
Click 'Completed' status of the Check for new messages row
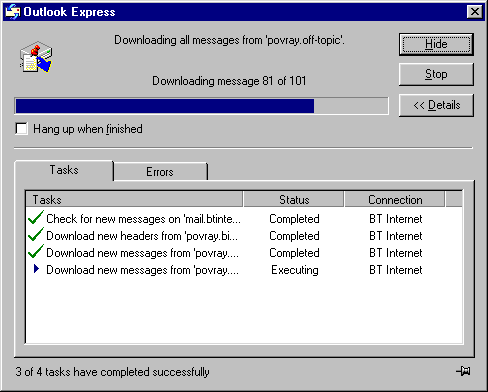(294, 219)
